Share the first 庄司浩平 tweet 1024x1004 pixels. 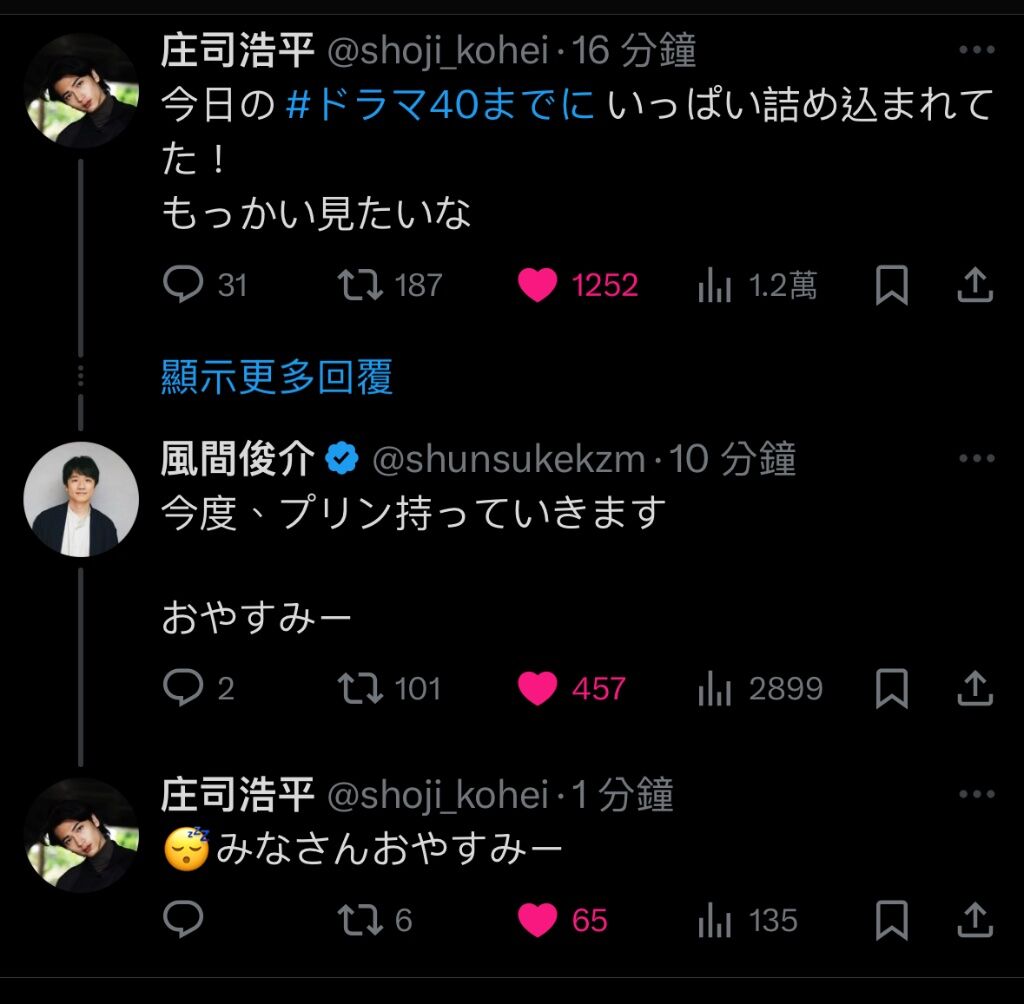(x=974, y=286)
